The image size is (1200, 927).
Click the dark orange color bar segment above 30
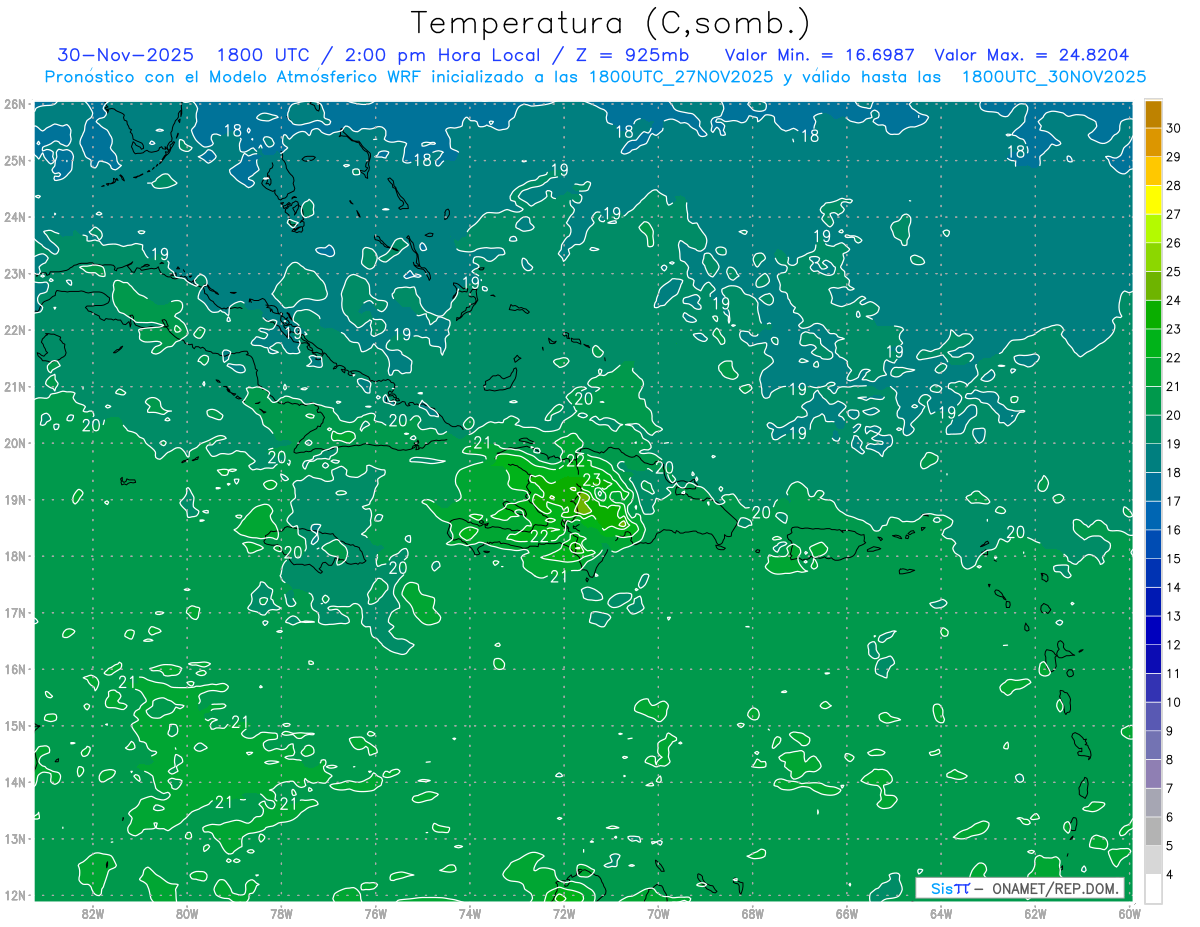[1153, 114]
